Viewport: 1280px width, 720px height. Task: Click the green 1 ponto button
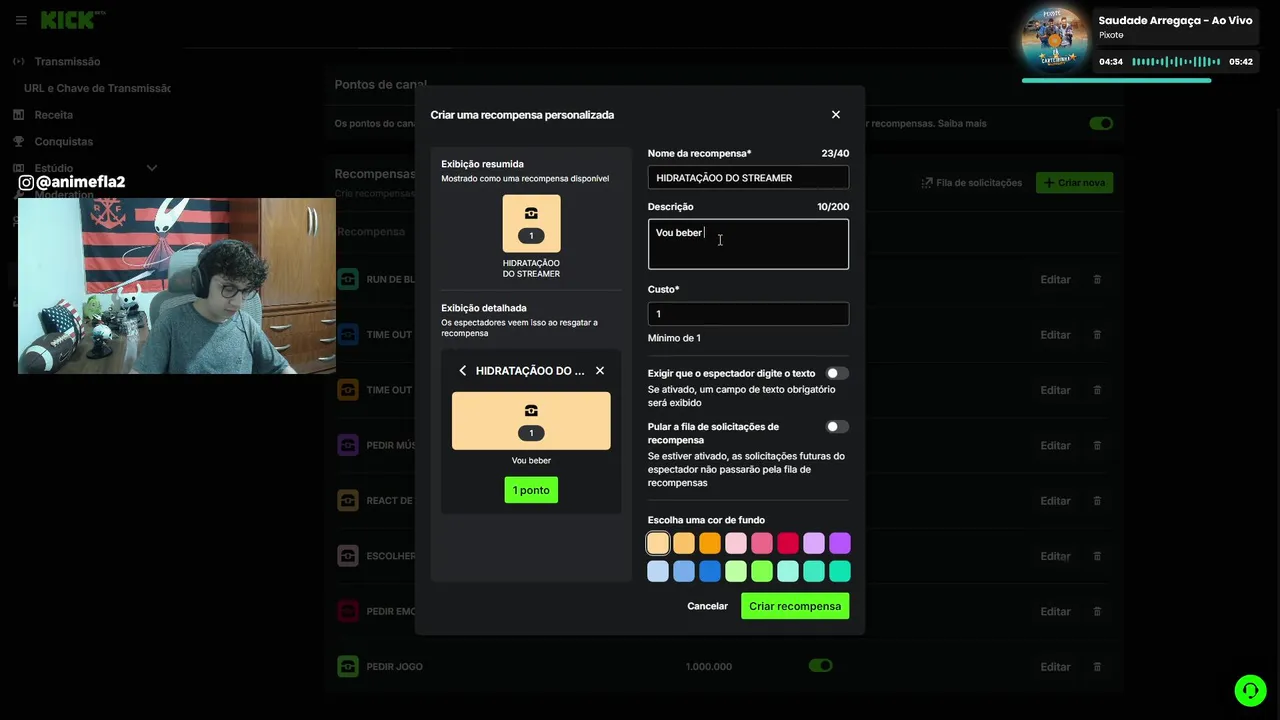(x=531, y=490)
